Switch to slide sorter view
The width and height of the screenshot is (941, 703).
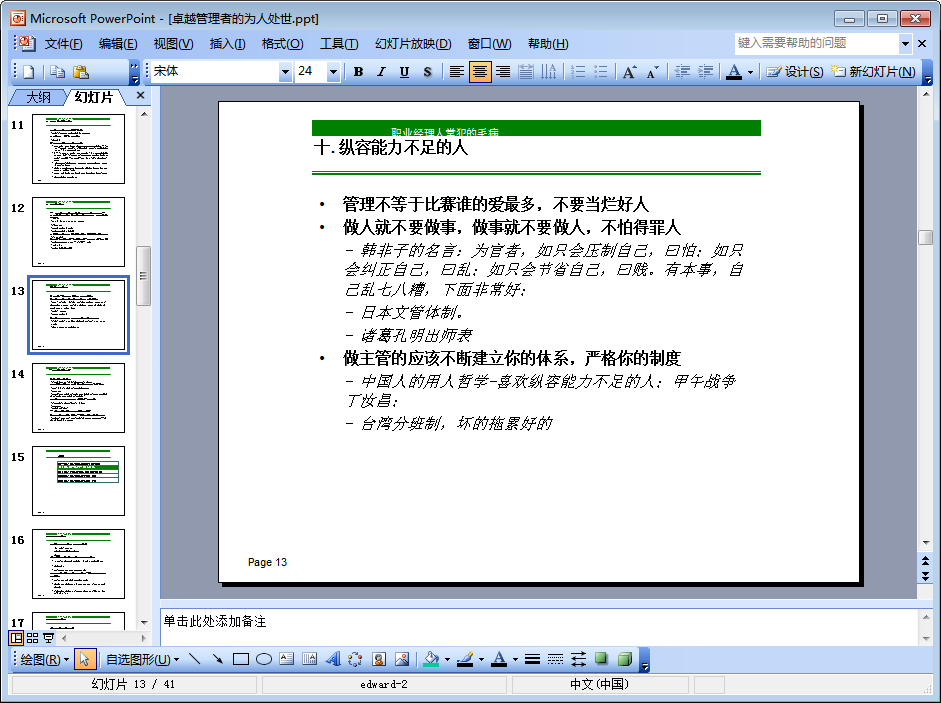click(32, 638)
